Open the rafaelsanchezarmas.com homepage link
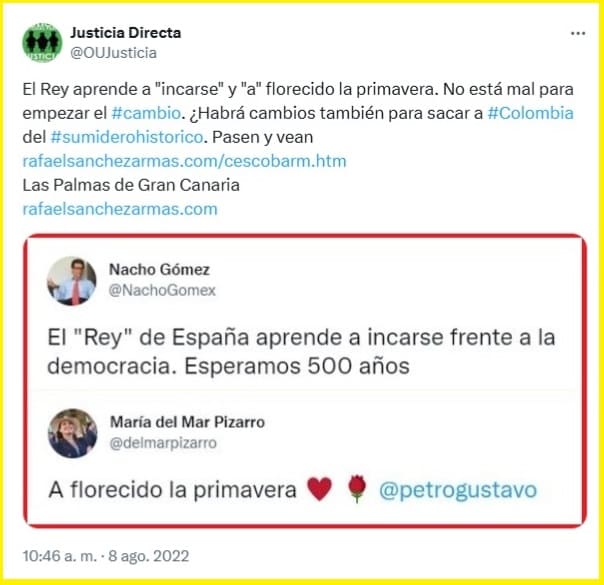This screenshot has height=585, width=604. (120, 209)
